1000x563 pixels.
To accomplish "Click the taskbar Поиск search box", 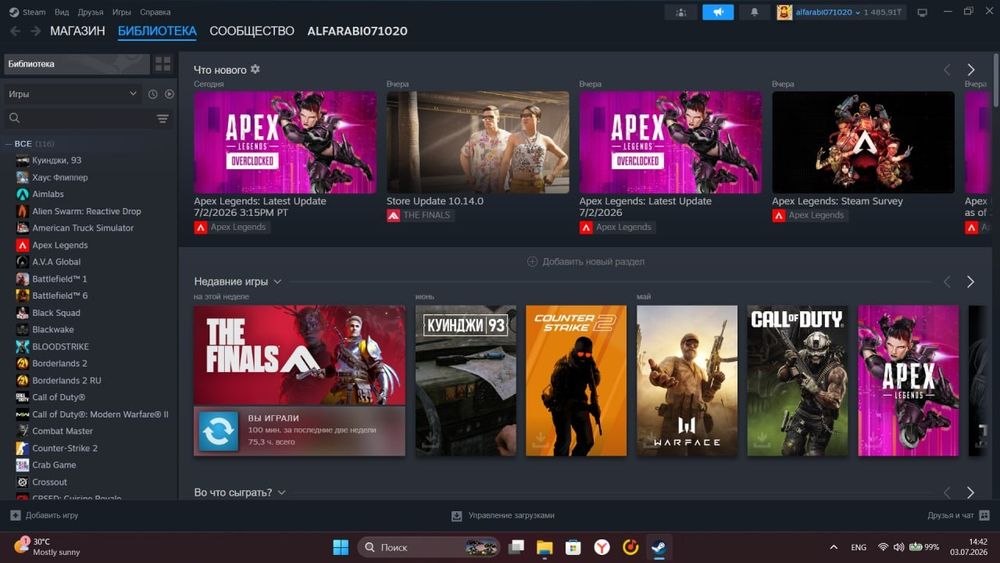I will [x=429, y=547].
